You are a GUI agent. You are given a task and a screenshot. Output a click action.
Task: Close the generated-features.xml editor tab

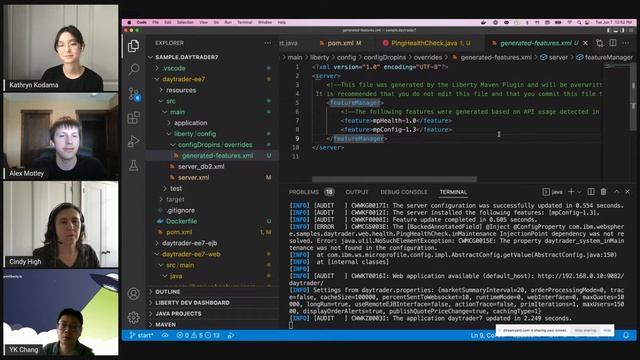tap(586, 43)
